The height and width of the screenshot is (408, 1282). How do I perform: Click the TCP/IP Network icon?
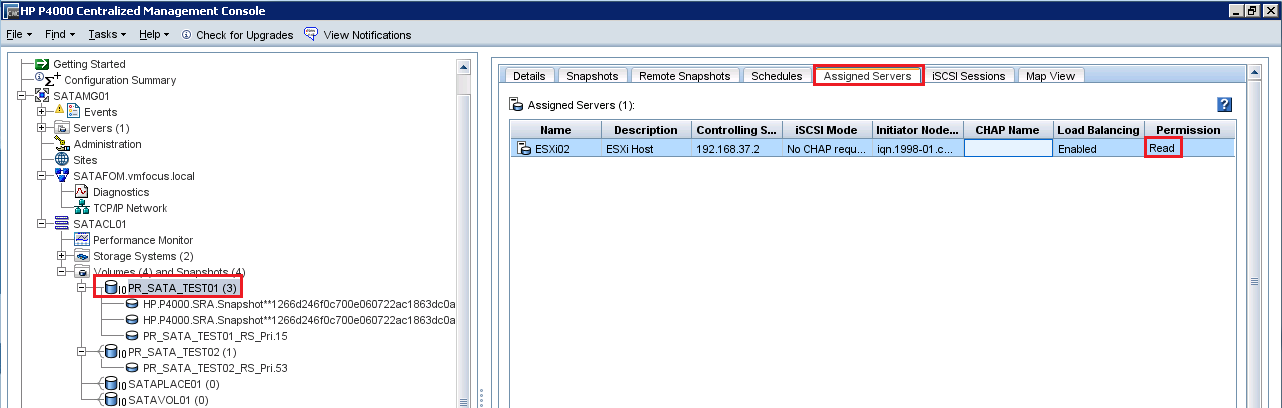click(82, 208)
